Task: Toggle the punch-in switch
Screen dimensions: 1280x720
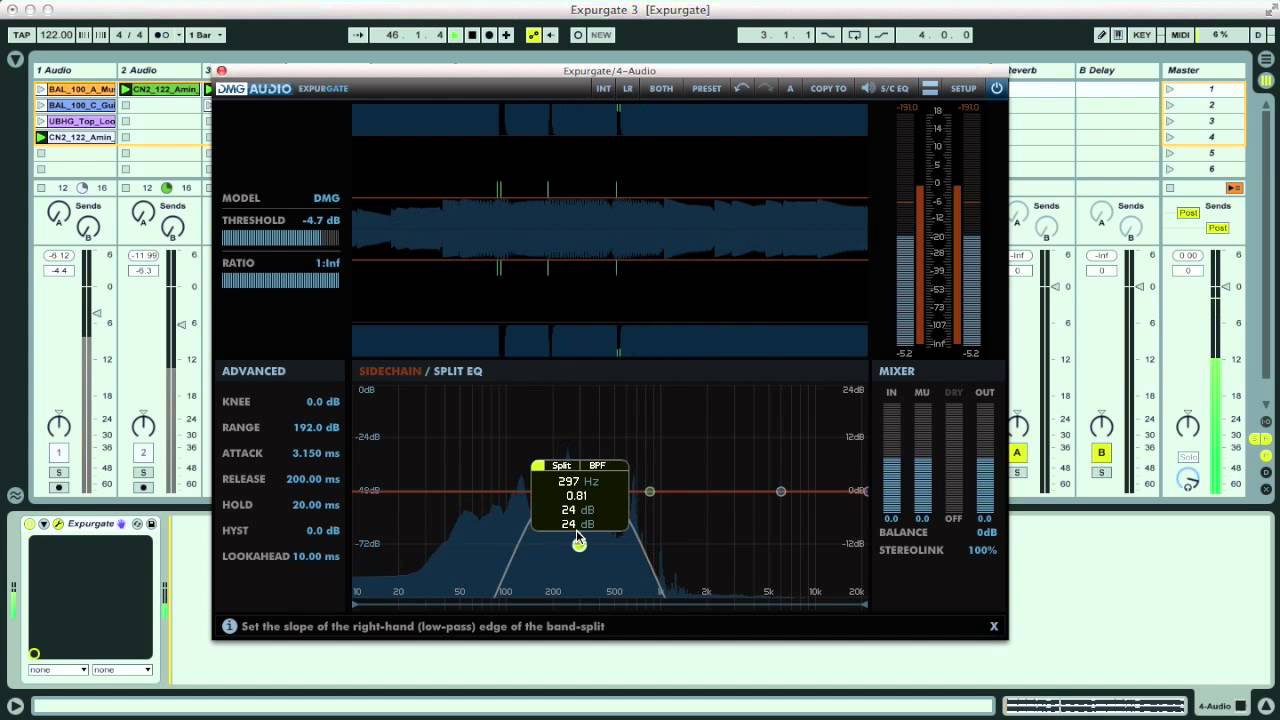Action: click(828, 35)
